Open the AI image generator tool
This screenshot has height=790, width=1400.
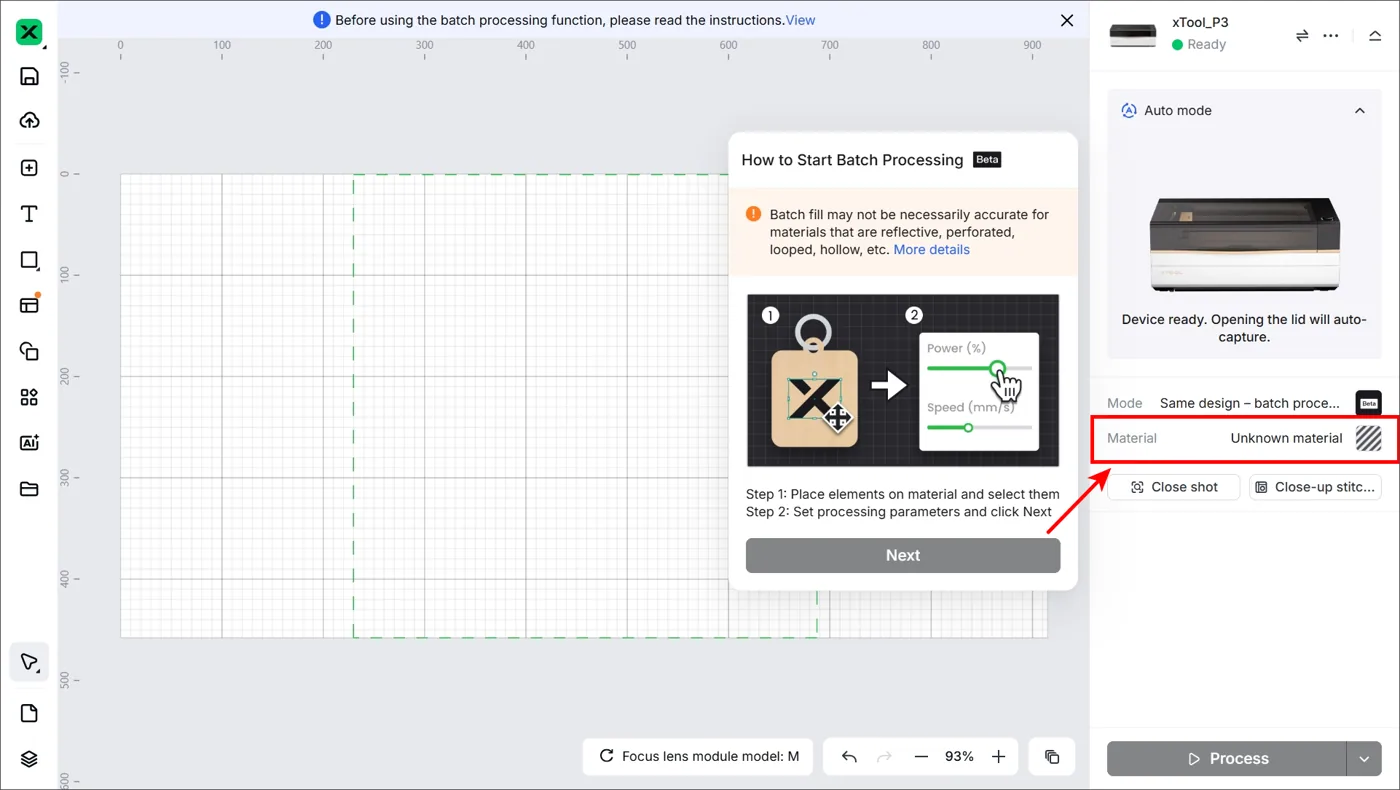pos(29,443)
